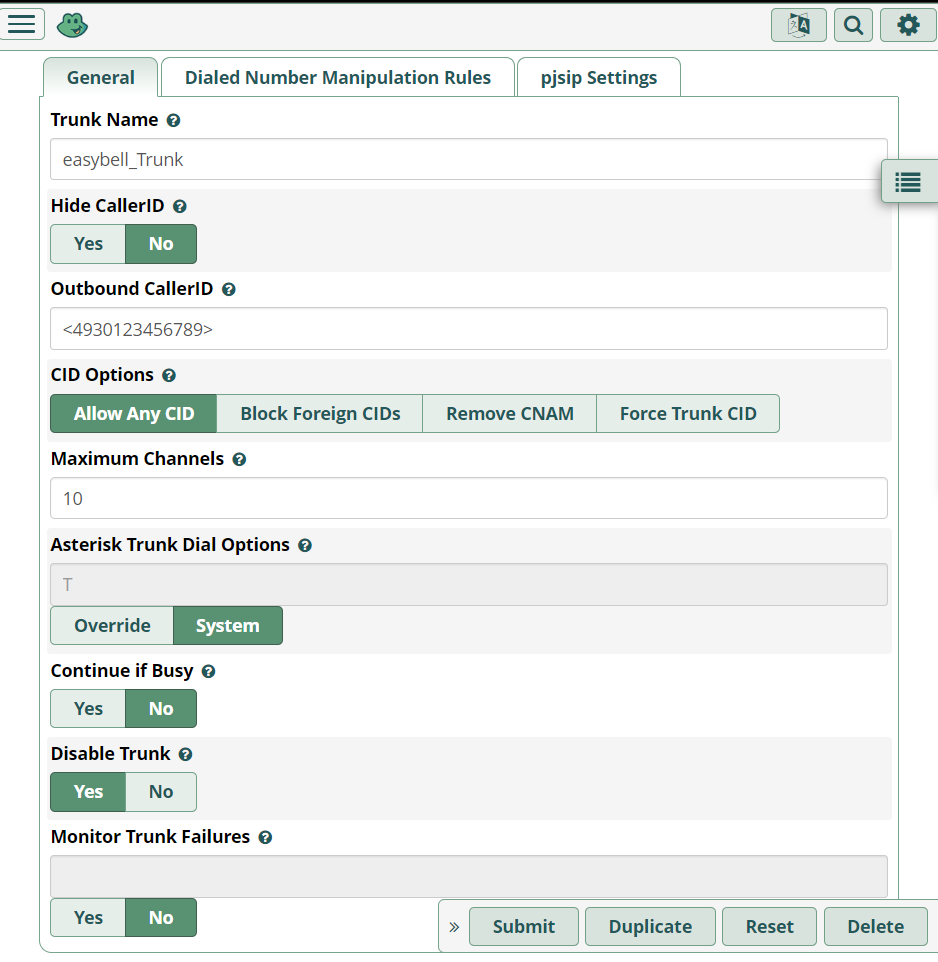
Task: Open the floating list panel icon
Action: click(x=908, y=182)
